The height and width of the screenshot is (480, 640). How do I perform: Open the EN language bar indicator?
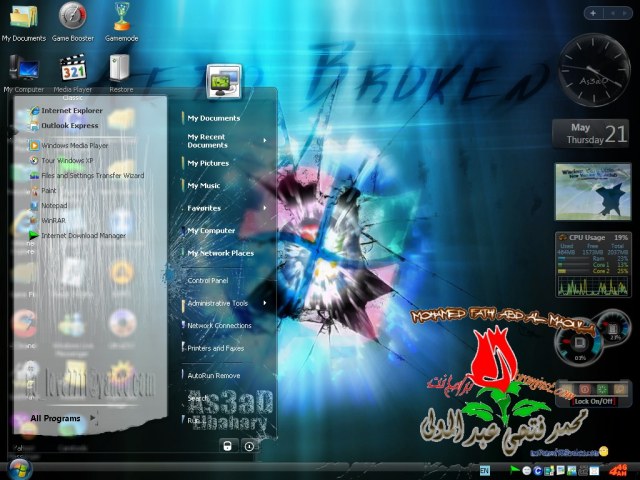click(484, 471)
